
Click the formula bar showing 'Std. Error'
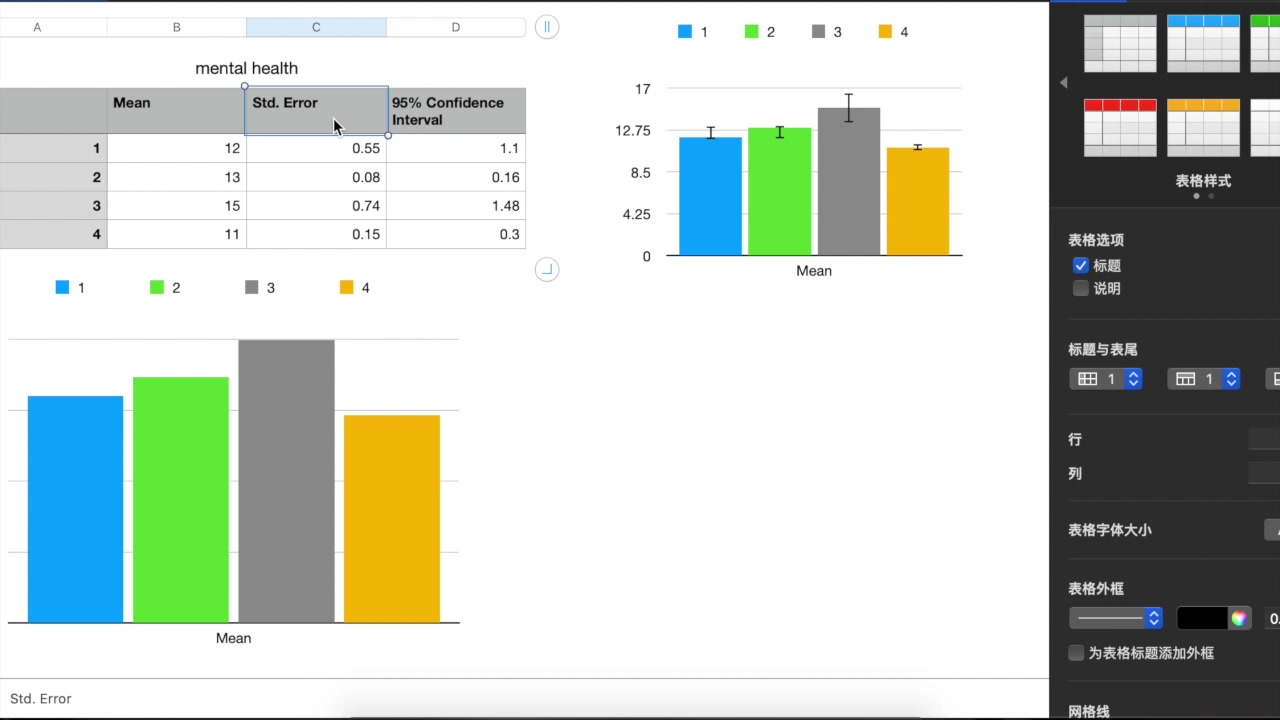click(524, 698)
